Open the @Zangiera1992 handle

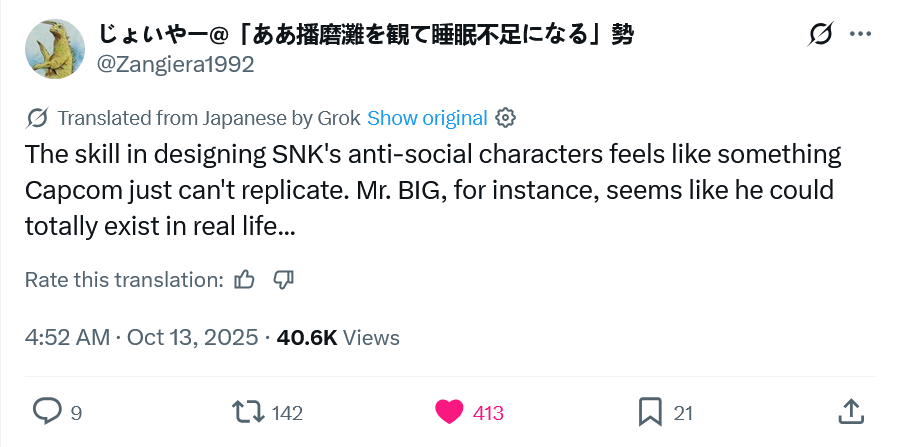pos(176,65)
